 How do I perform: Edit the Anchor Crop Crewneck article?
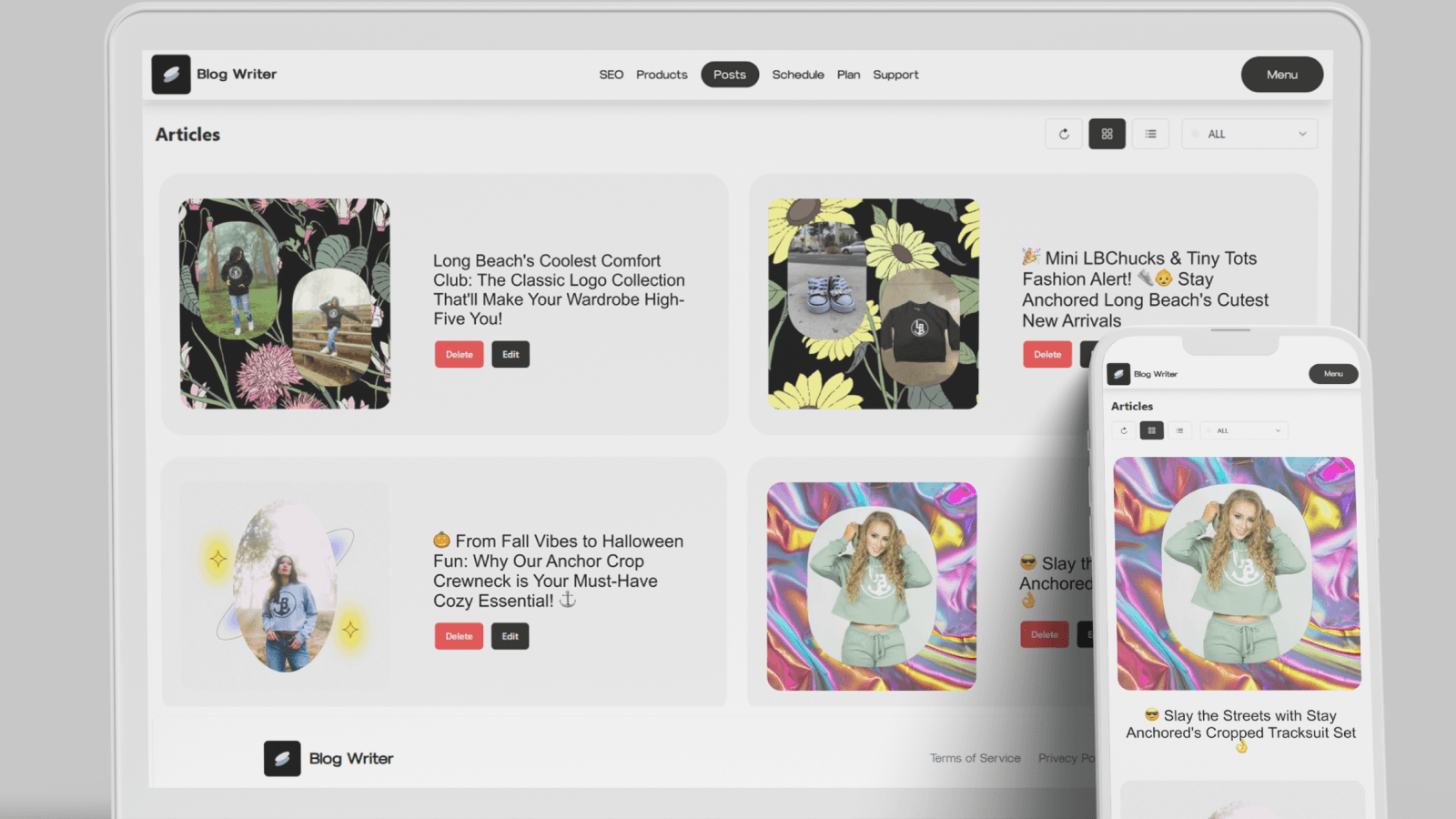pyautogui.click(x=511, y=636)
